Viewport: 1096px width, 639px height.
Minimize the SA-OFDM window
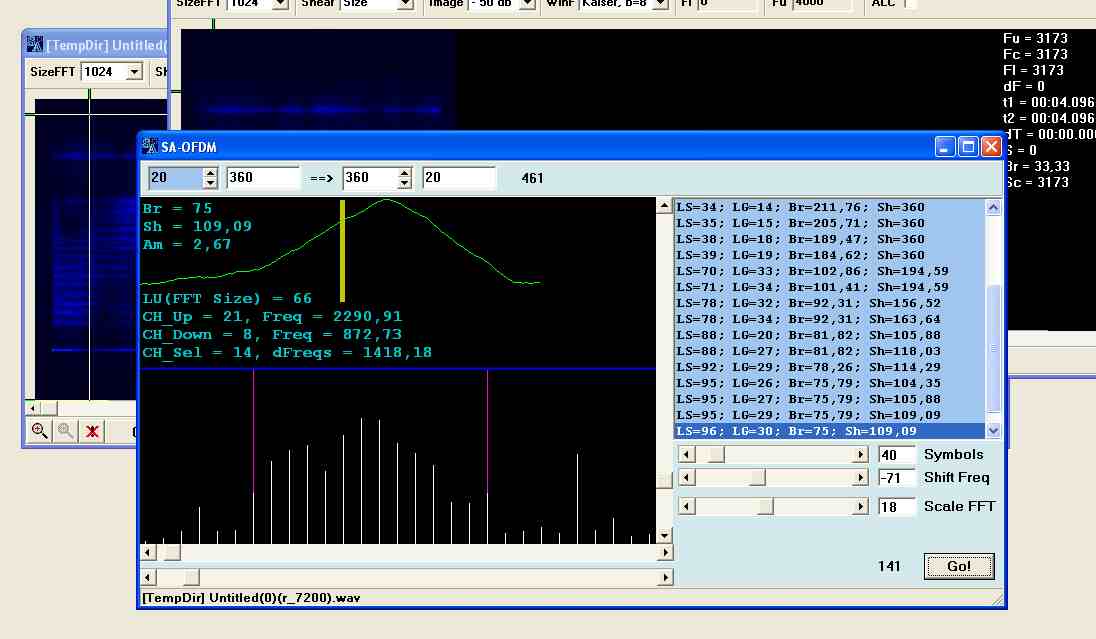click(x=945, y=147)
